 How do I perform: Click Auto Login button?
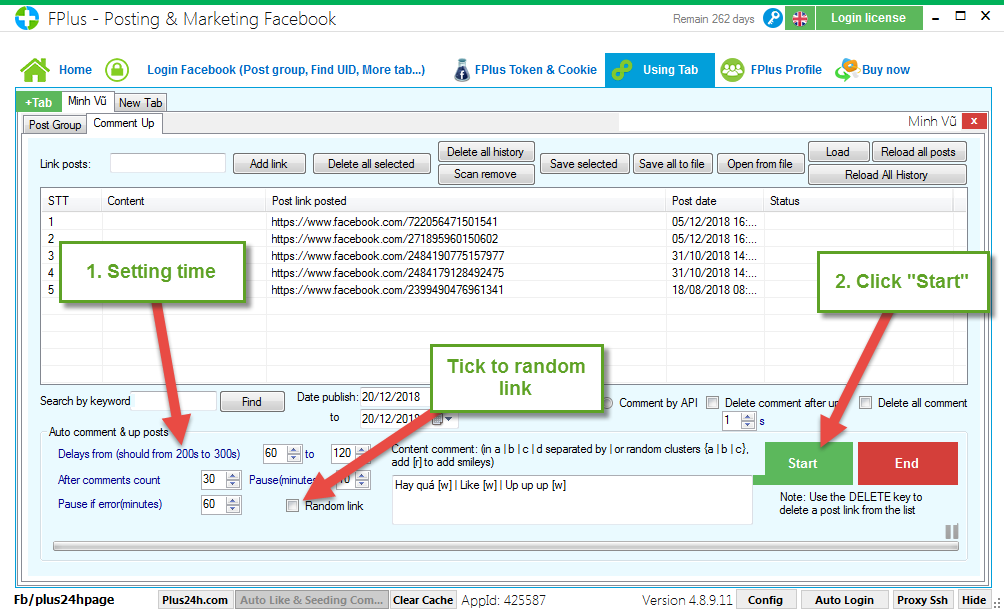pos(845,600)
